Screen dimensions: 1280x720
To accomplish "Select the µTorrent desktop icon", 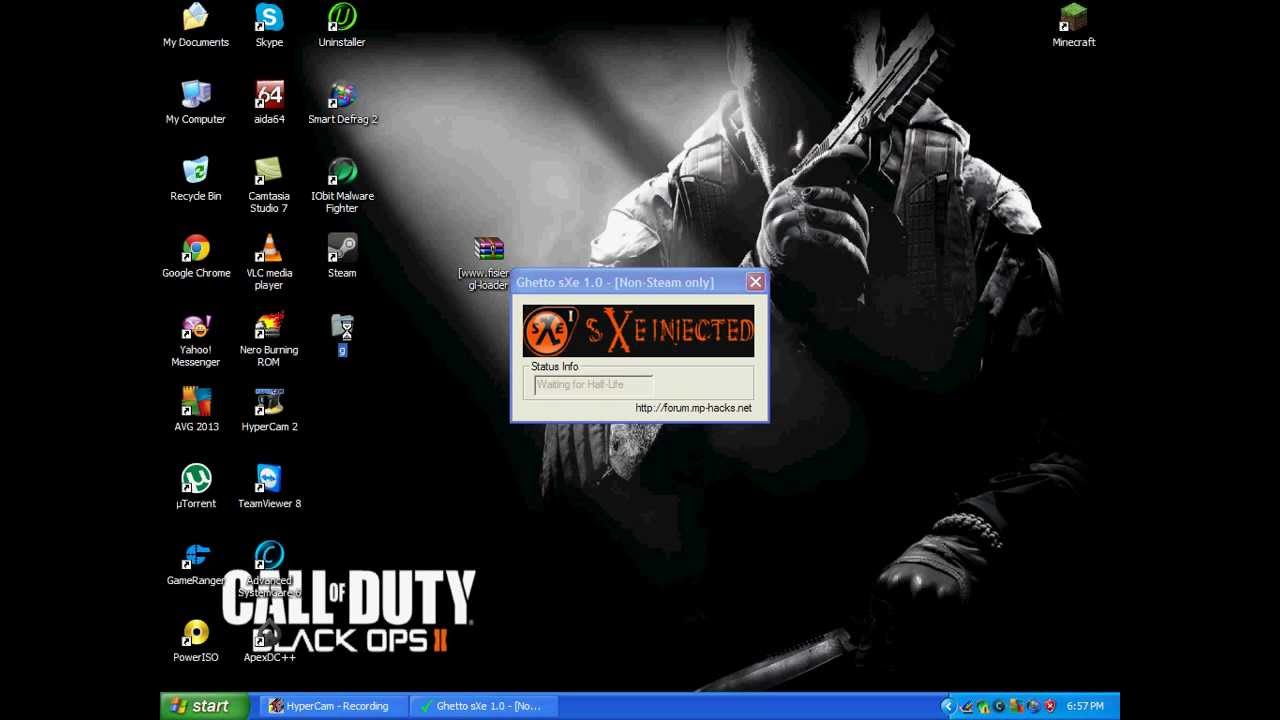I will click(196, 487).
